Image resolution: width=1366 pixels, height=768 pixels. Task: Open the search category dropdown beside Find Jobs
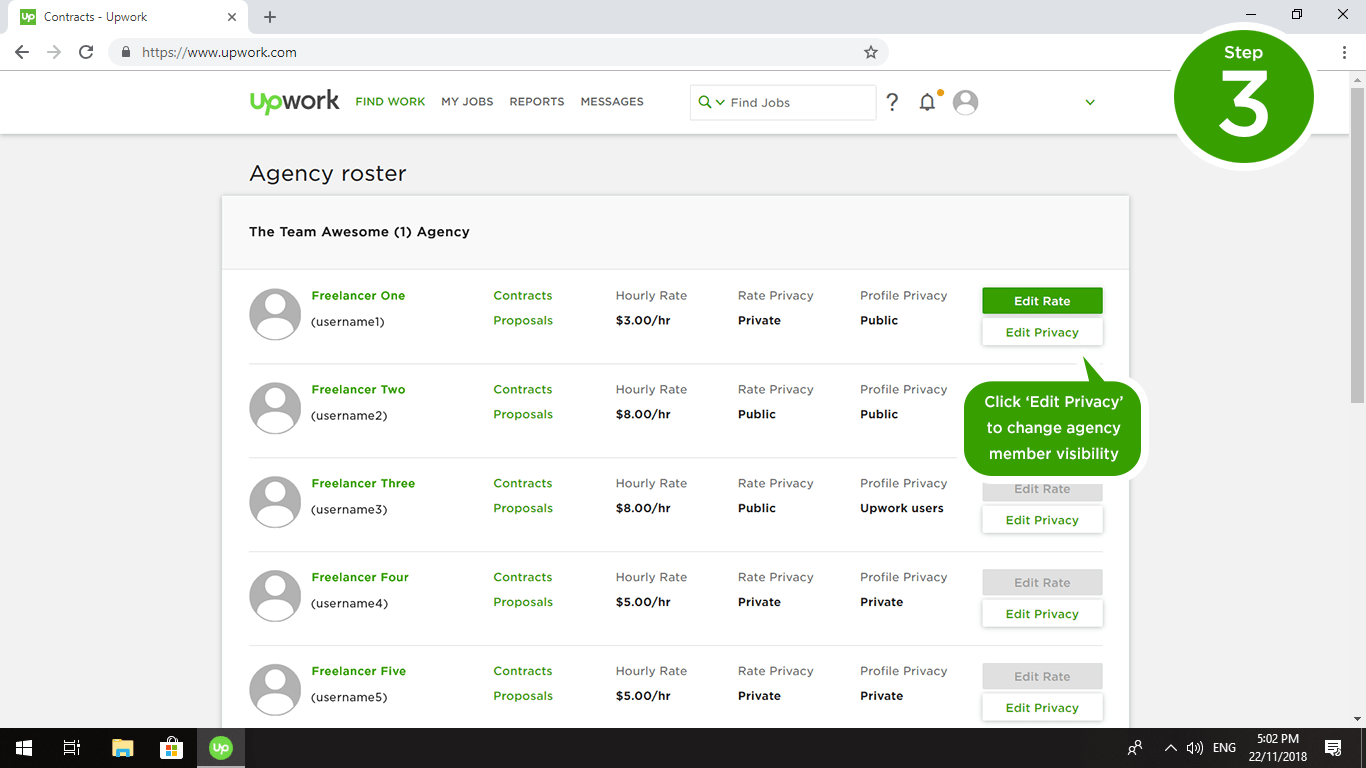[718, 102]
